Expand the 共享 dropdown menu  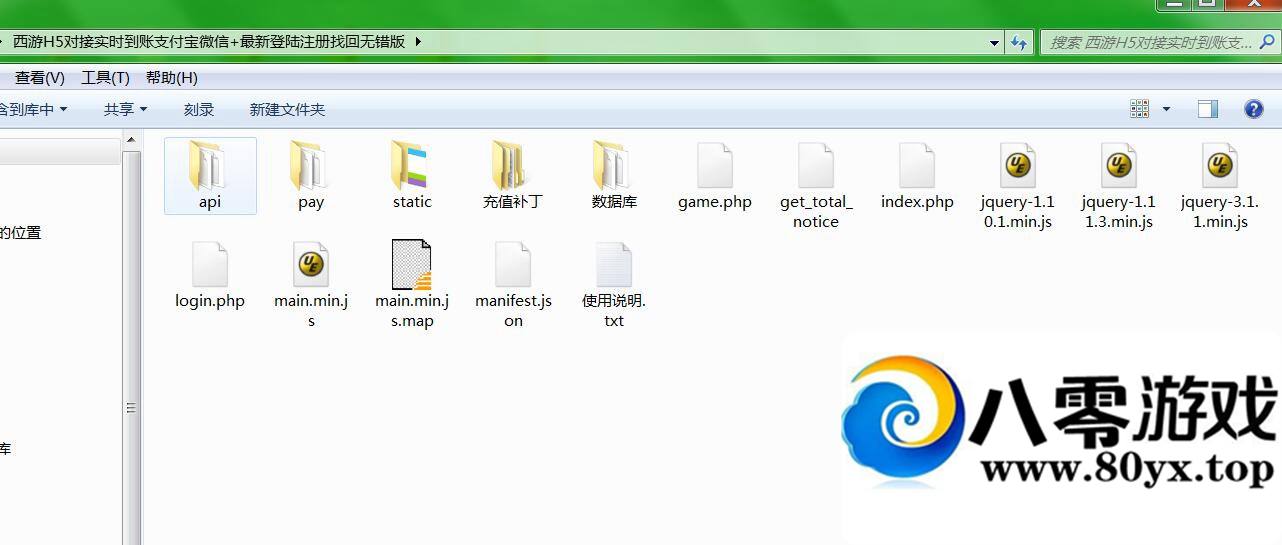(x=125, y=109)
